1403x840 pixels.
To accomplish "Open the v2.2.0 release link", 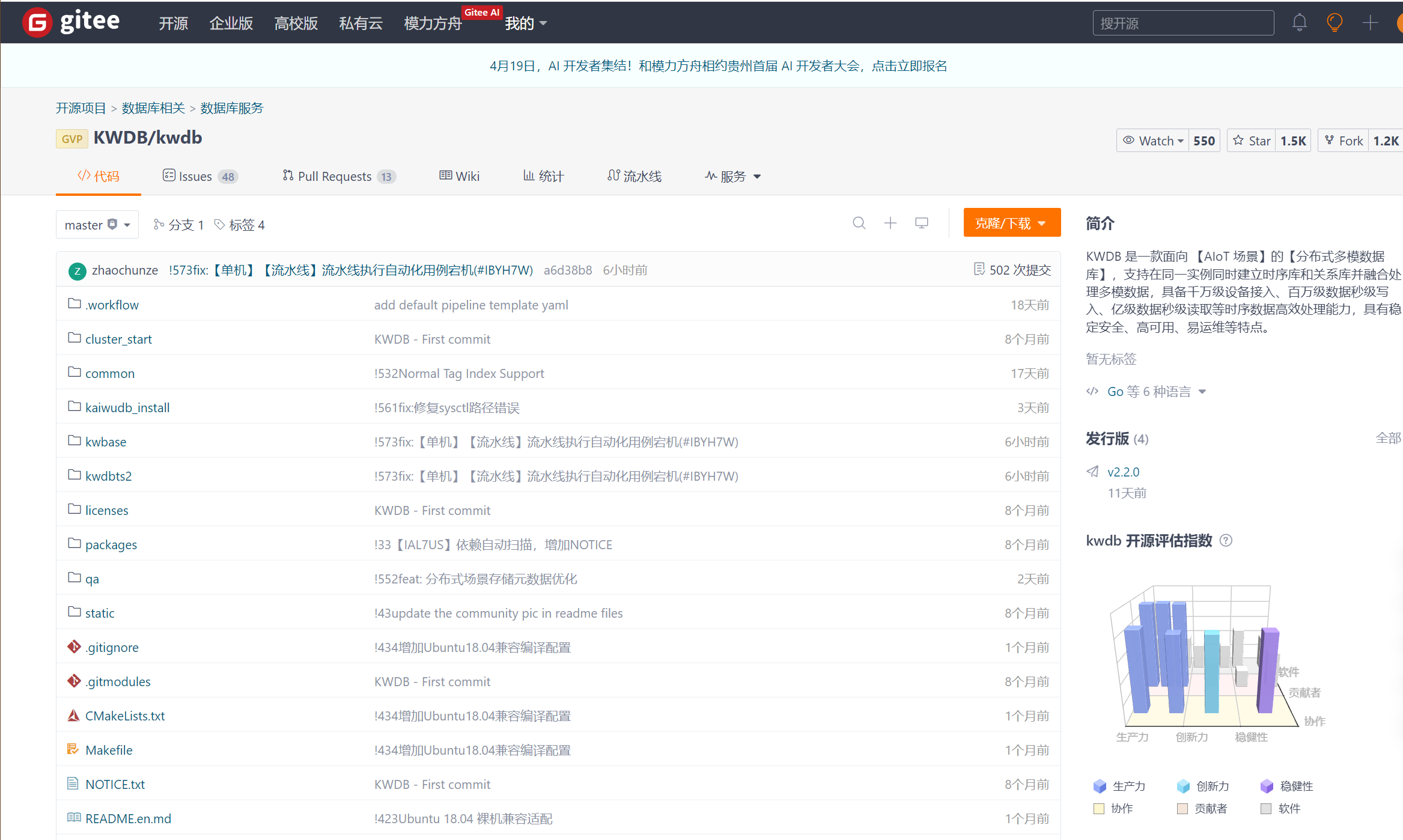I will (1123, 472).
